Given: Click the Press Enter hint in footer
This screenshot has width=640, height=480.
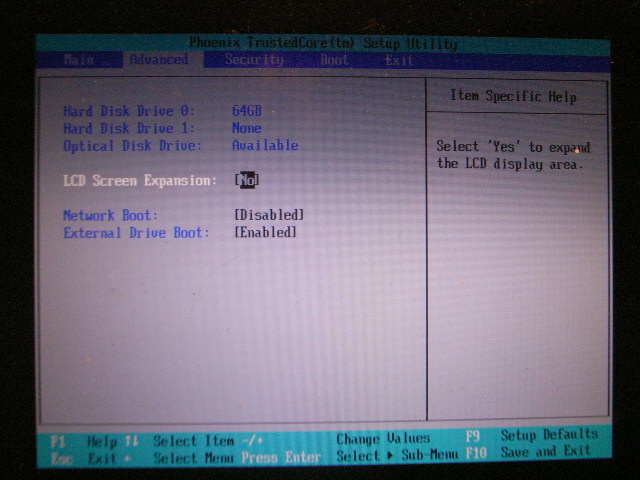Looking at the screenshot, I should [x=281, y=458].
